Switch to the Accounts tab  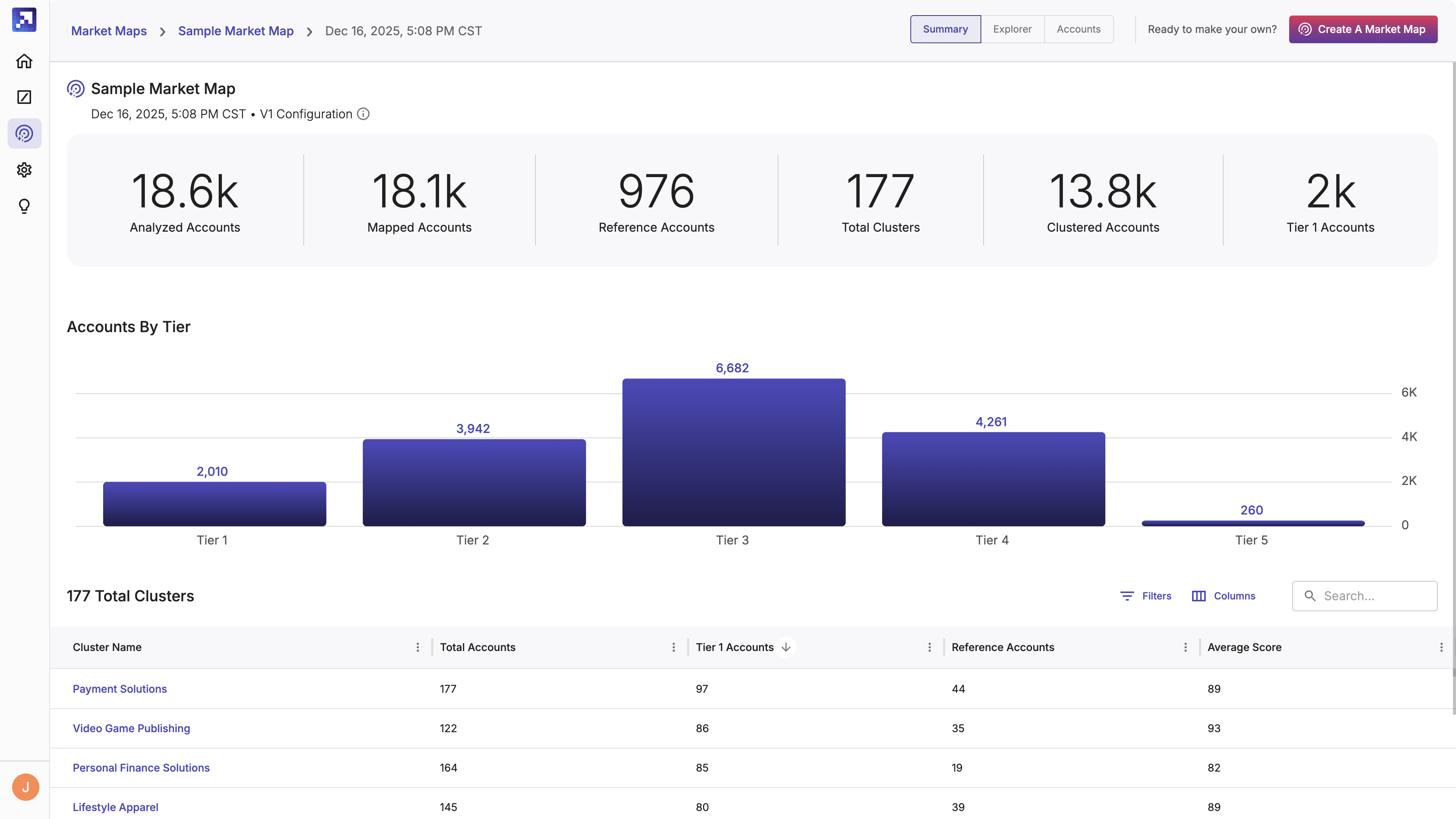pos(1078,30)
